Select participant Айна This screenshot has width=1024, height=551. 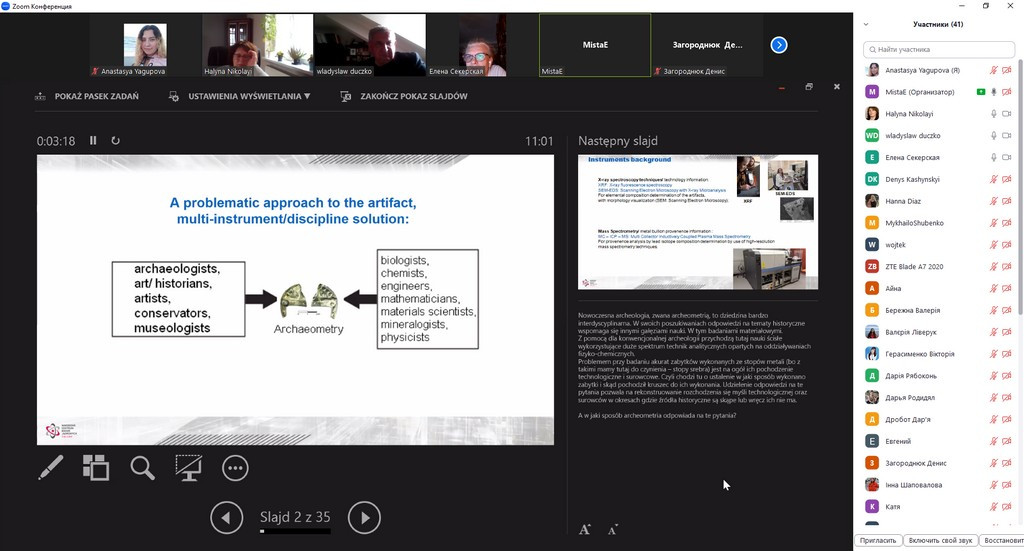(x=938, y=289)
